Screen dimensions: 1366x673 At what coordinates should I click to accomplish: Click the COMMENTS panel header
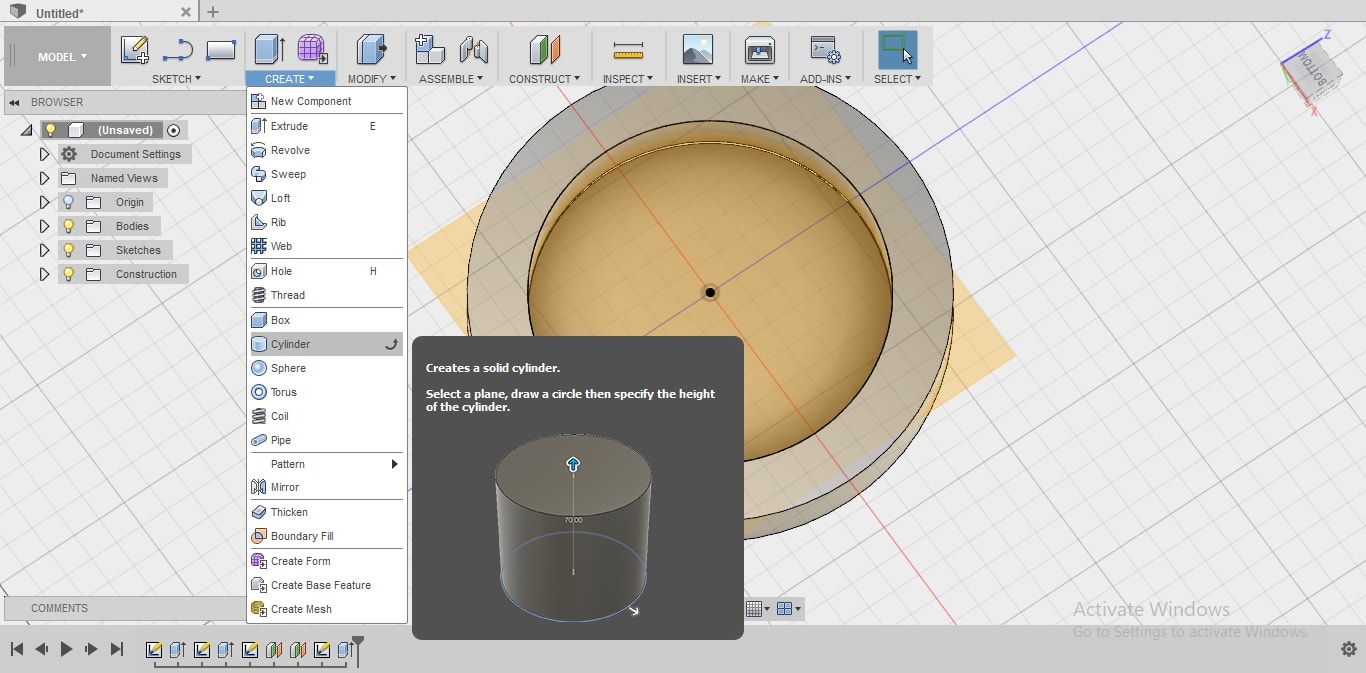(125, 608)
